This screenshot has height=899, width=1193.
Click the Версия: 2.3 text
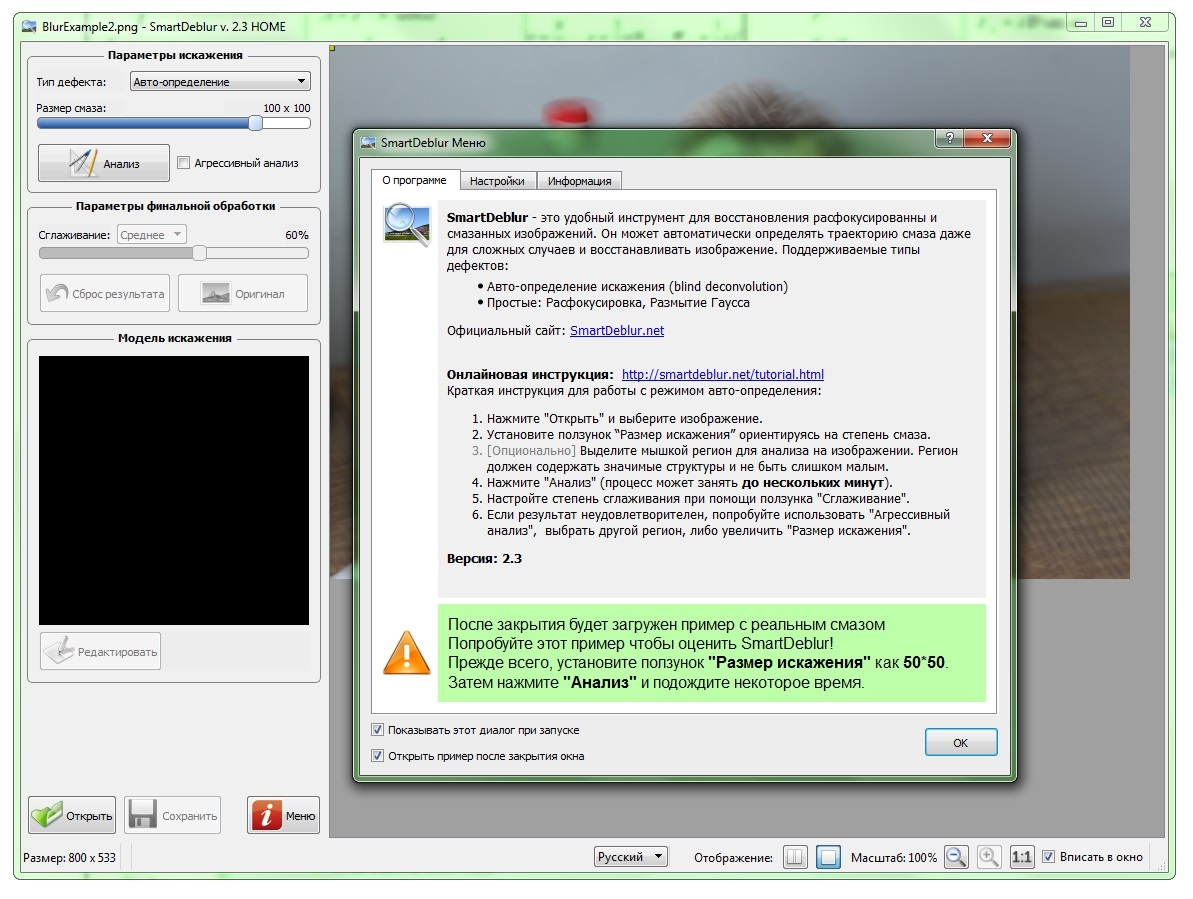[484, 558]
